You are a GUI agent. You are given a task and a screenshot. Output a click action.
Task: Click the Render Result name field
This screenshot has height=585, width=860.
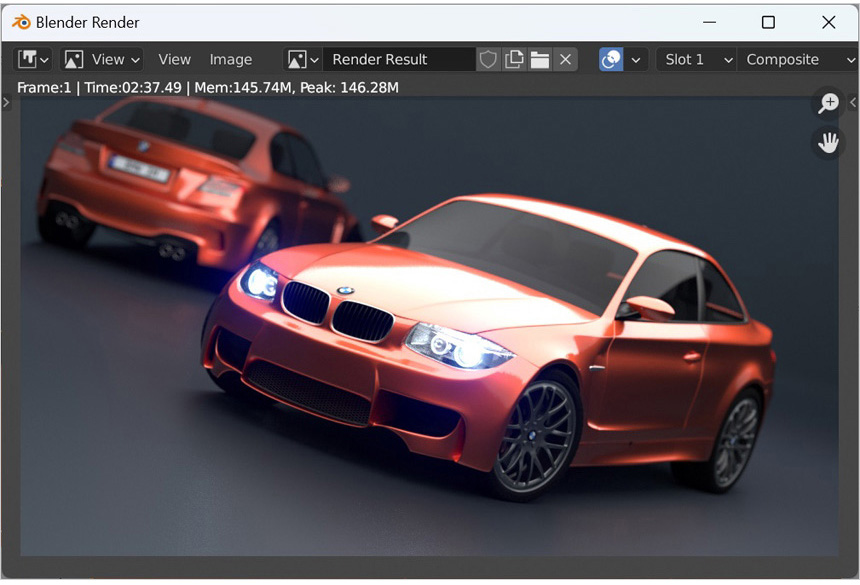coord(398,60)
